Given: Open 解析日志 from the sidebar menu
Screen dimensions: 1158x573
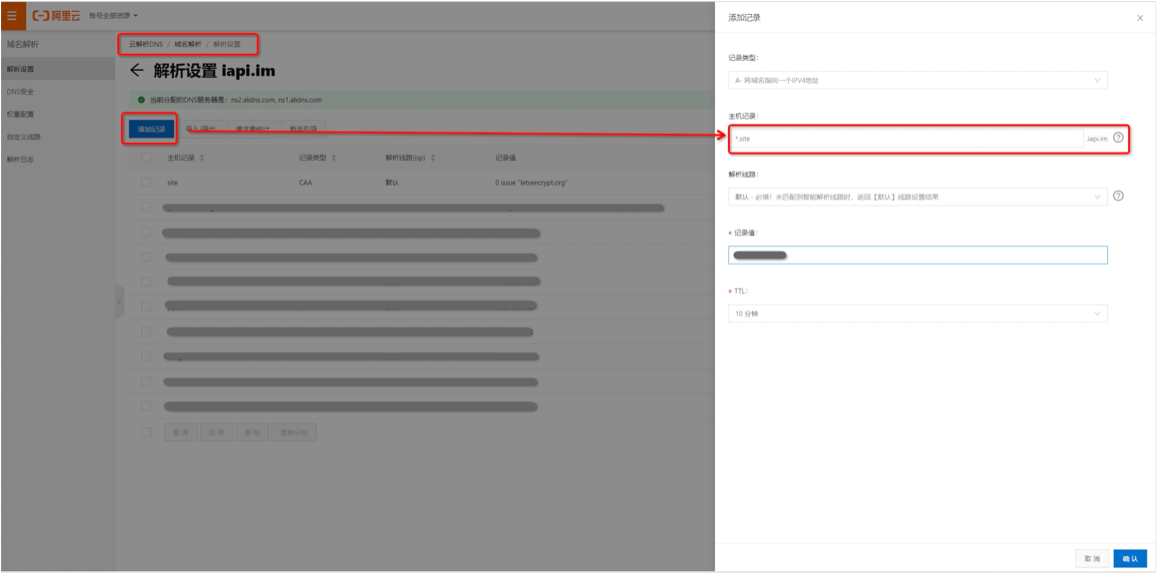Looking at the screenshot, I should coord(21,159).
